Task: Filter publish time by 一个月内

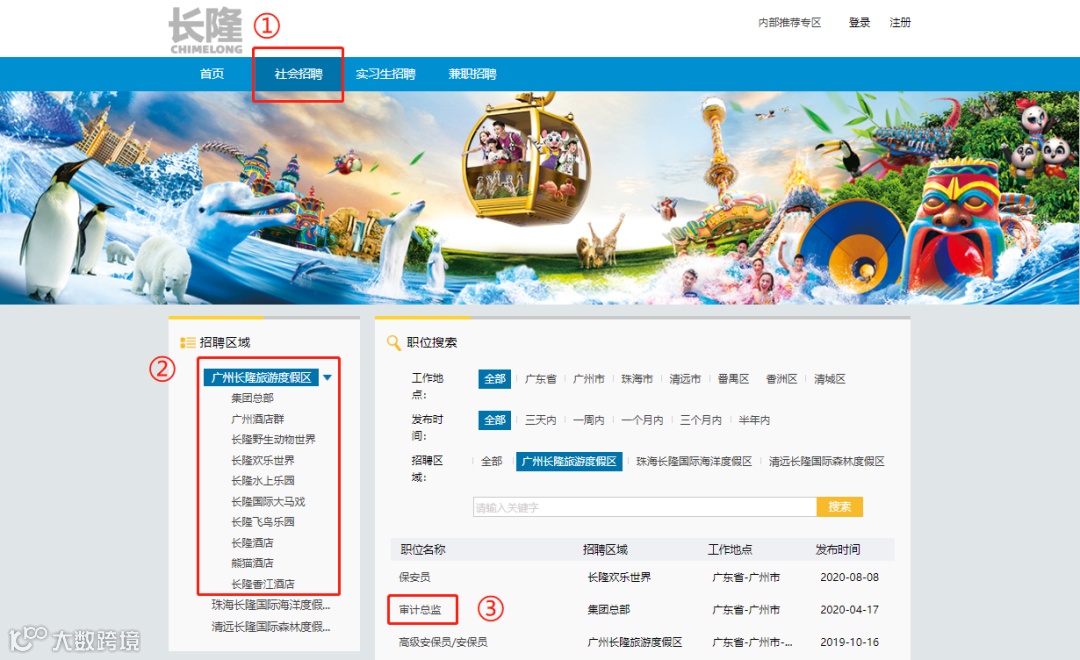Action: pos(643,420)
